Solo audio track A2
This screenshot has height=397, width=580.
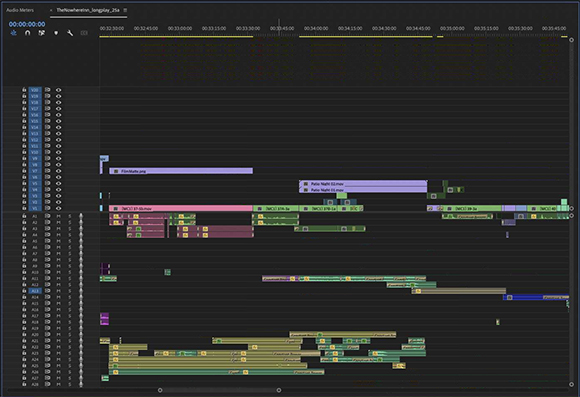pos(70,222)
